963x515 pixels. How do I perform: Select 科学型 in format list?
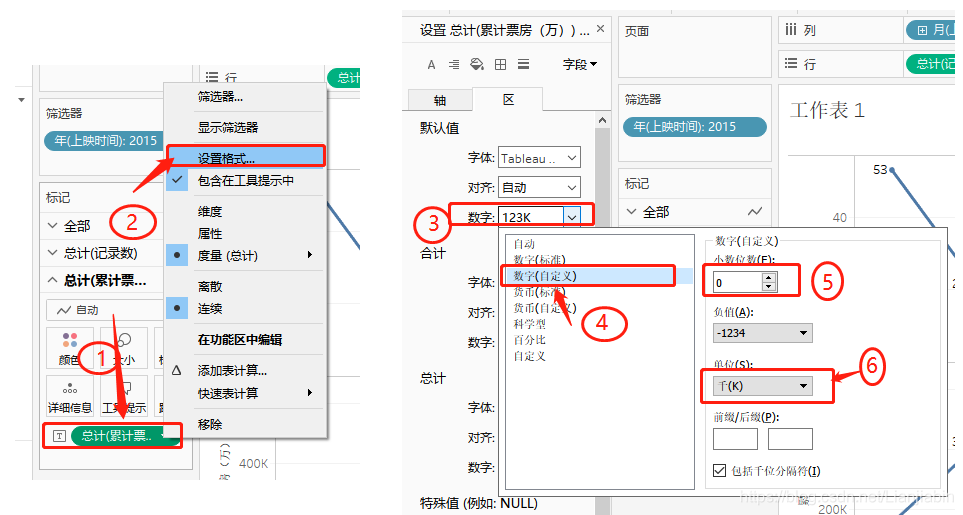click(x=529, y=323)
